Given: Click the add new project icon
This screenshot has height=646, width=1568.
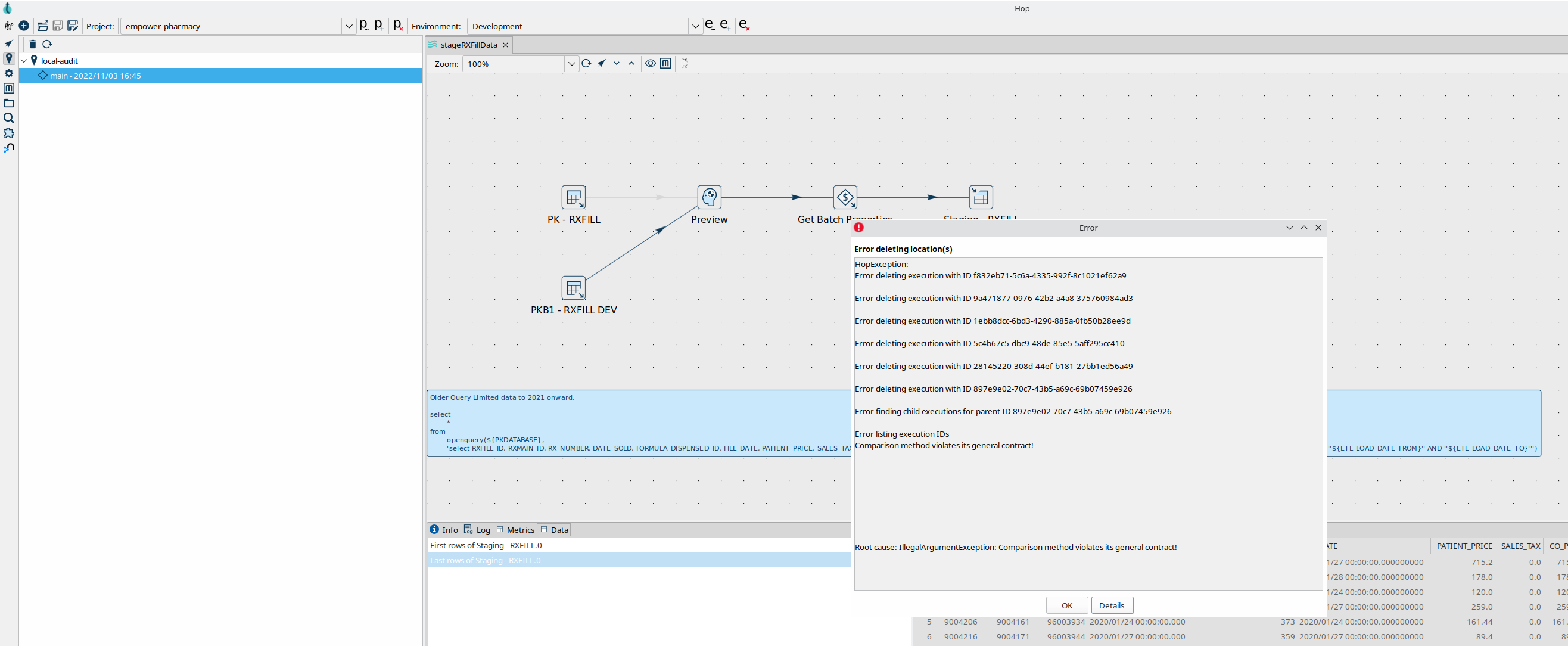Looking at the screenshot, I should [x=379, y=26].
